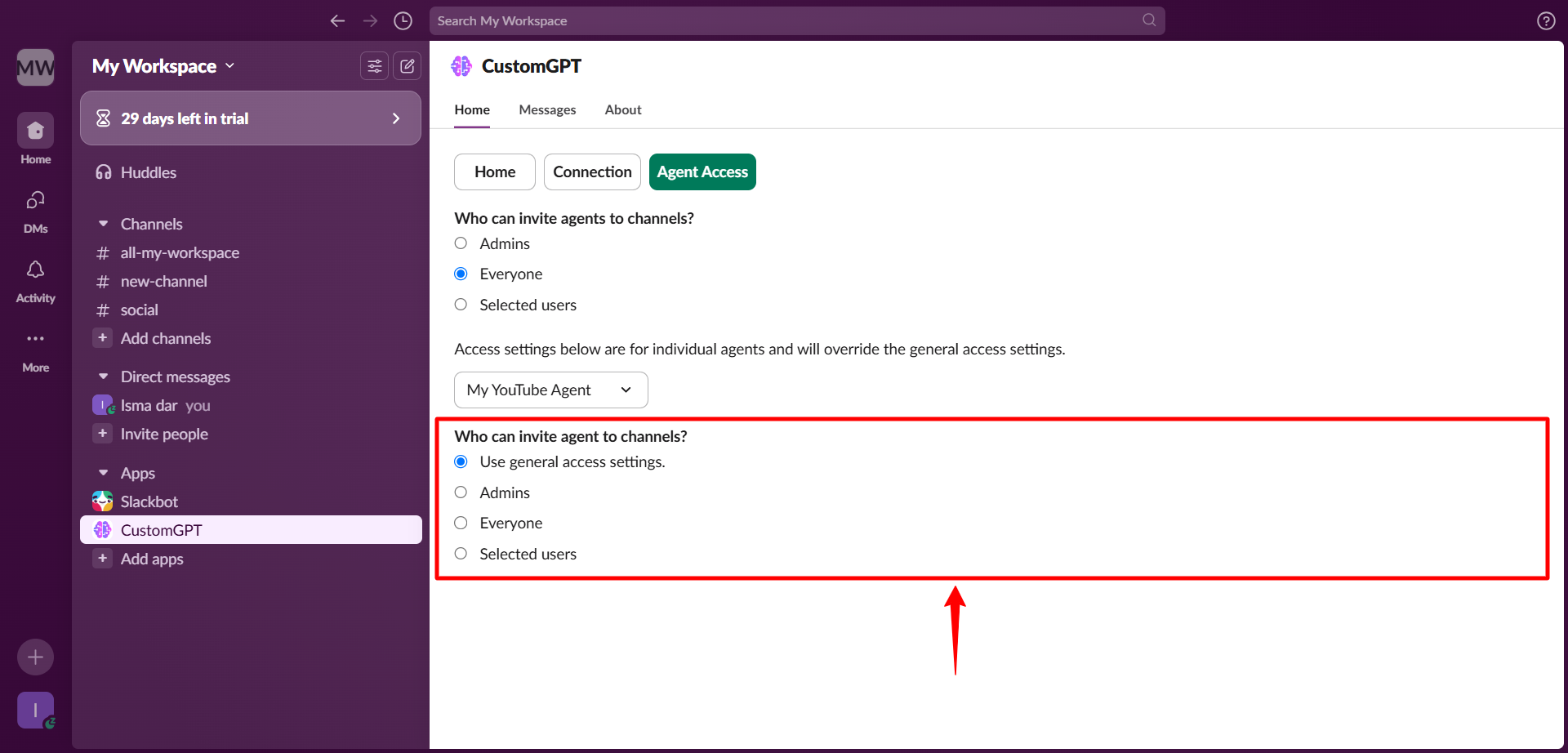Select Selected users for the individual agent
1568x753 pixels.
click(x=461, y=554)
